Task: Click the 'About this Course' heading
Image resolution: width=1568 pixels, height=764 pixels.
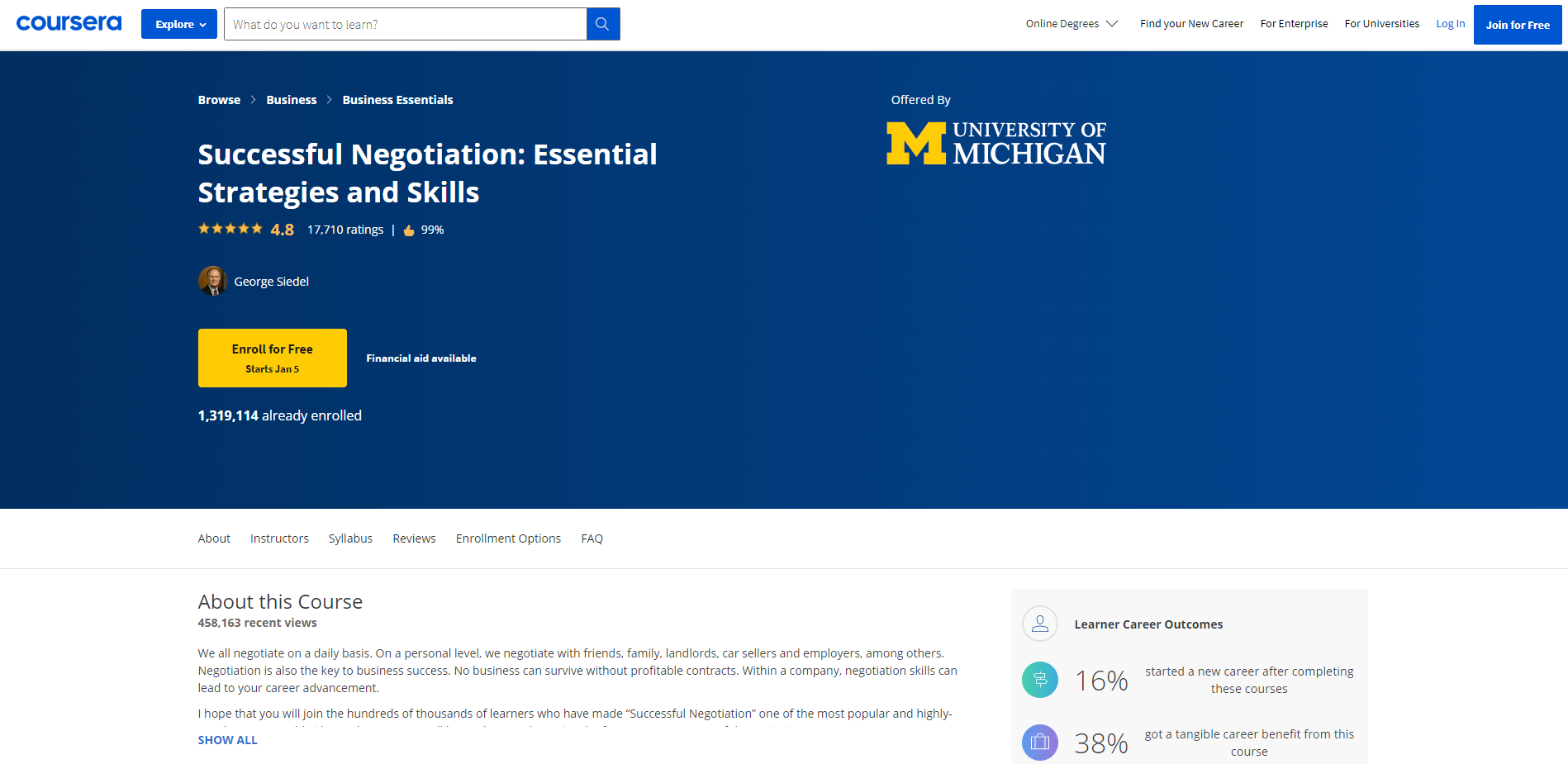Action: click(x=280, y=601)
